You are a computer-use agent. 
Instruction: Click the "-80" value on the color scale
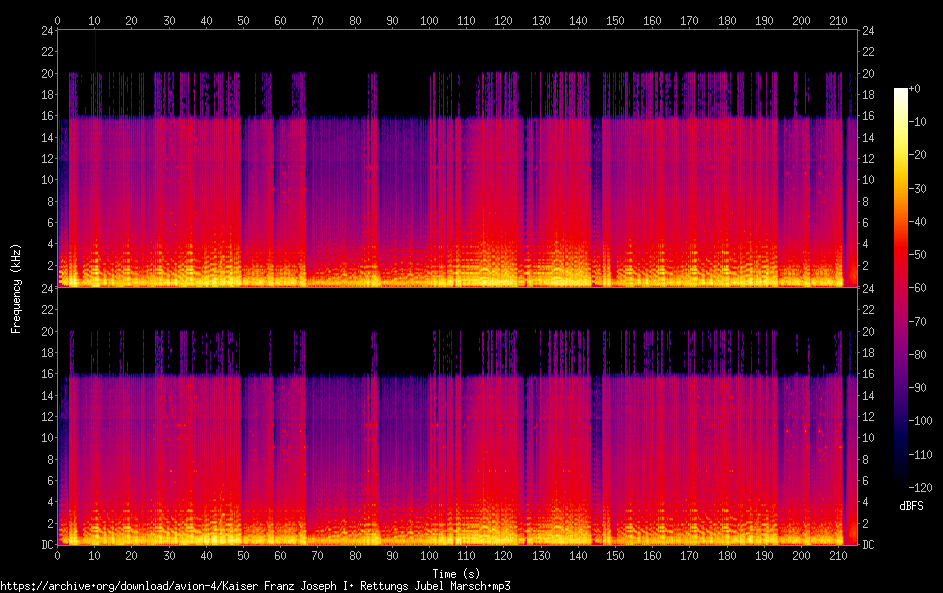tap(918, 354)
